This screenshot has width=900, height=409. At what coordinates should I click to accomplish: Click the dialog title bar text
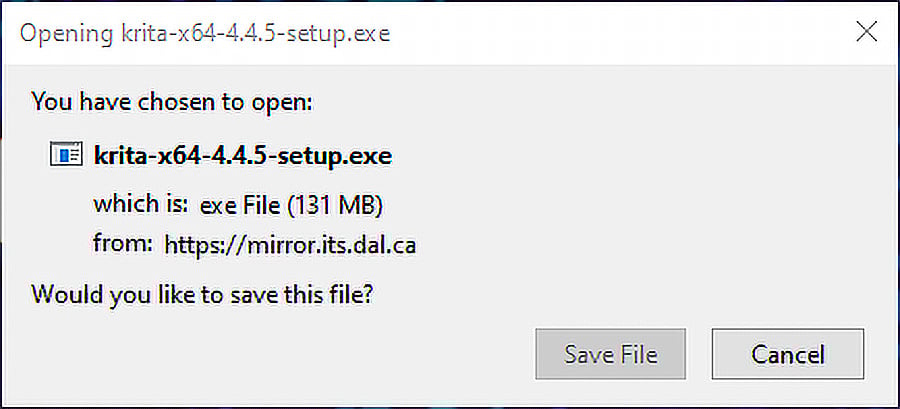(x=205, y=34)
